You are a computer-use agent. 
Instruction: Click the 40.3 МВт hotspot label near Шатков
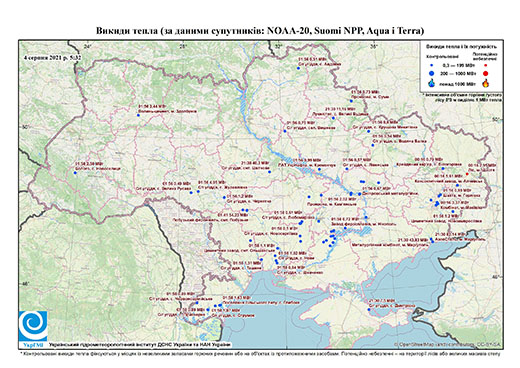pyautogui.click(x=246, y=165)
